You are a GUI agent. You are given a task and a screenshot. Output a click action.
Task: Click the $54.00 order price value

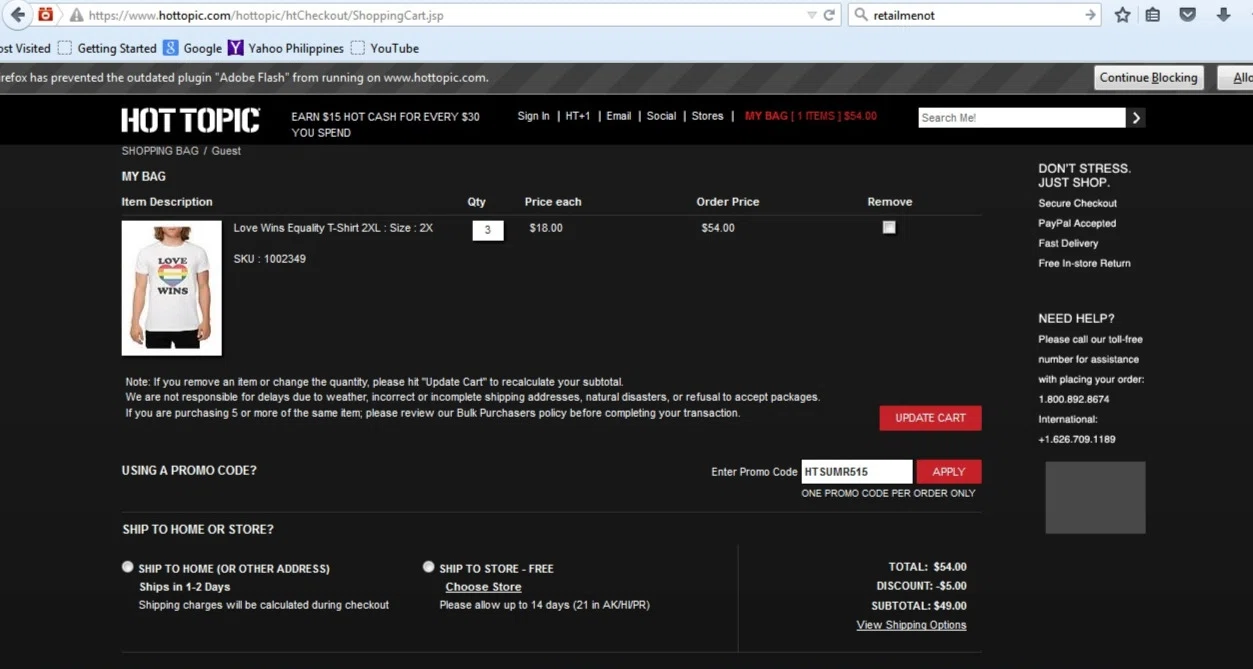pyautogui.click(x=718, y=228)
